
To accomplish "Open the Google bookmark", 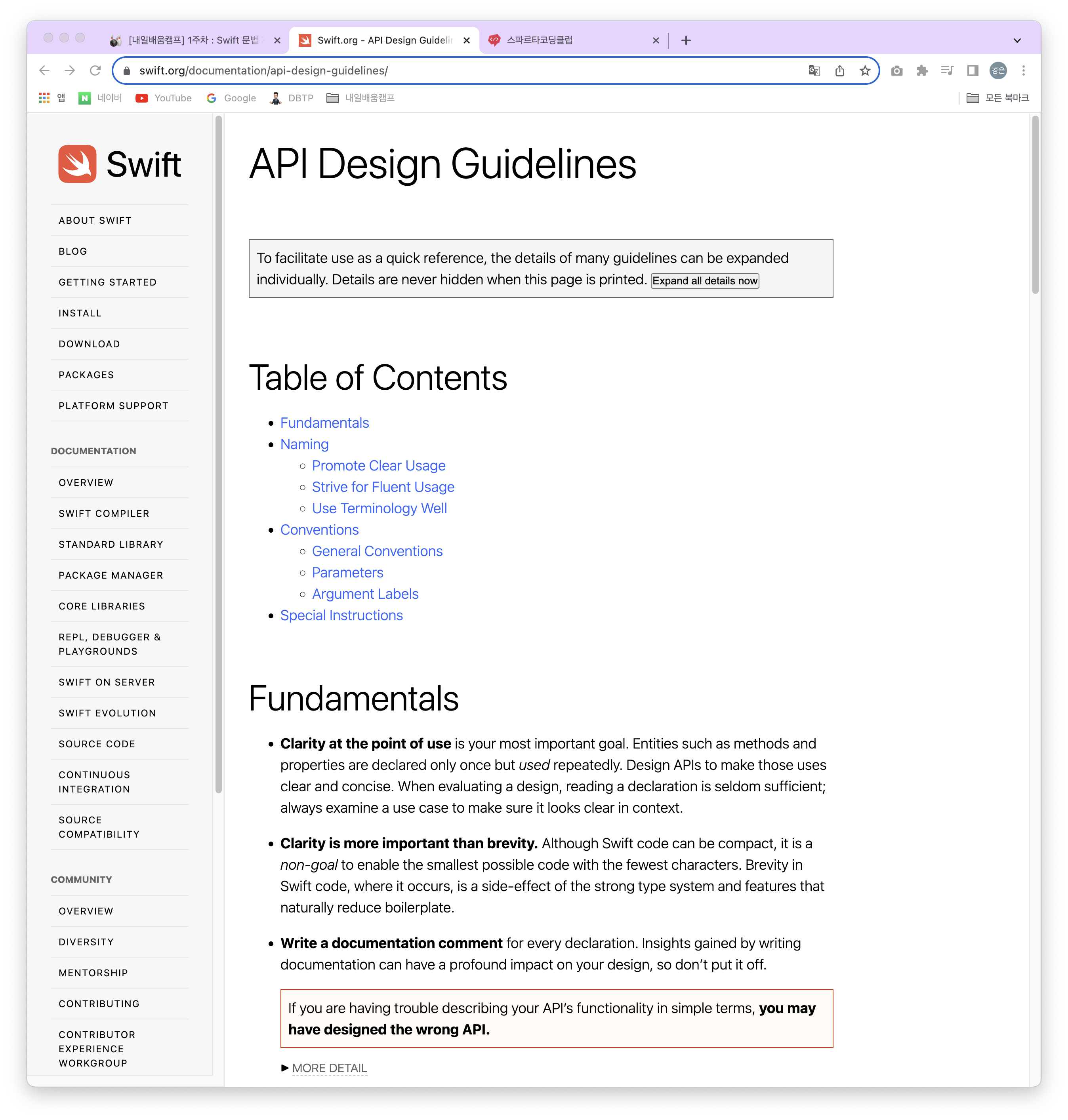I will (x=231, y=98).
